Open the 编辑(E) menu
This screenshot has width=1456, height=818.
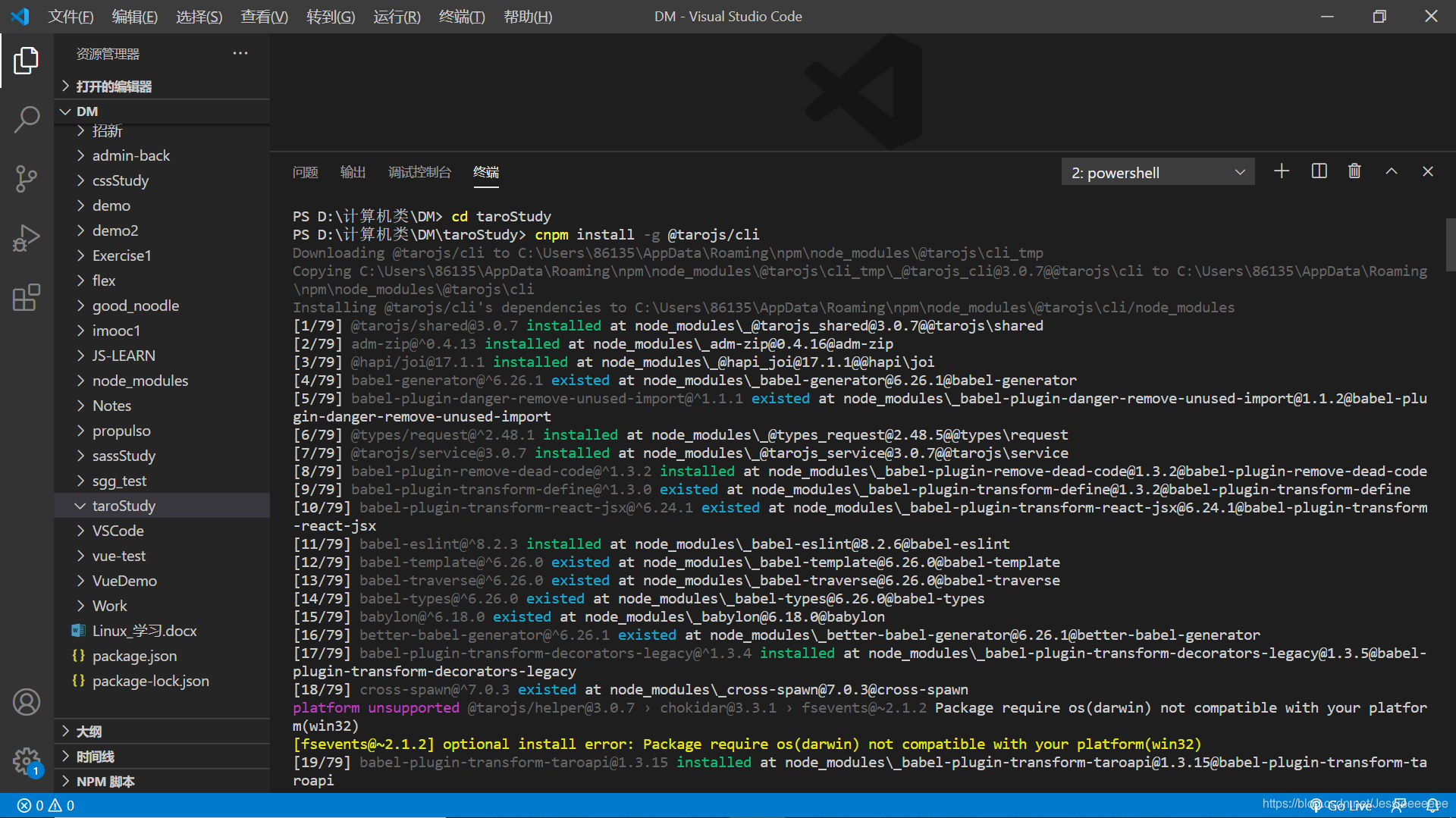(x=134, y=16)
